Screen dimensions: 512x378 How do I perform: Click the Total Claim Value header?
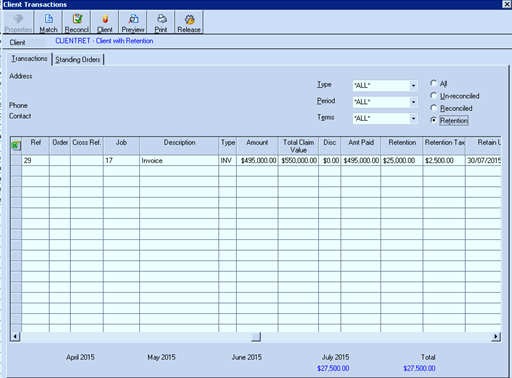click(298, 146)
